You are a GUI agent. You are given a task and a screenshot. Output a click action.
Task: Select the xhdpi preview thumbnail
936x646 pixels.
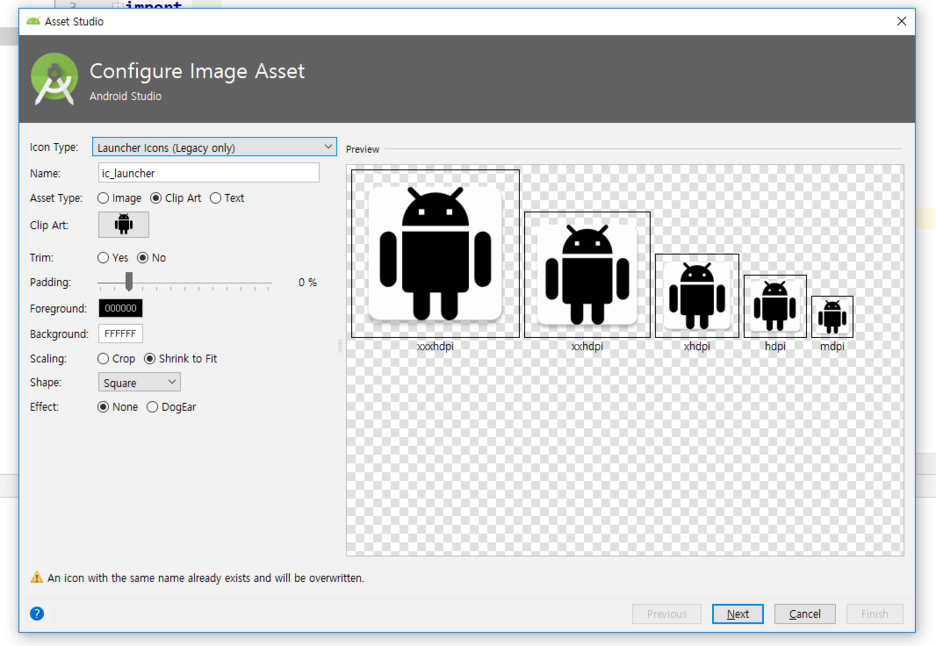click(x=697, y=296)
